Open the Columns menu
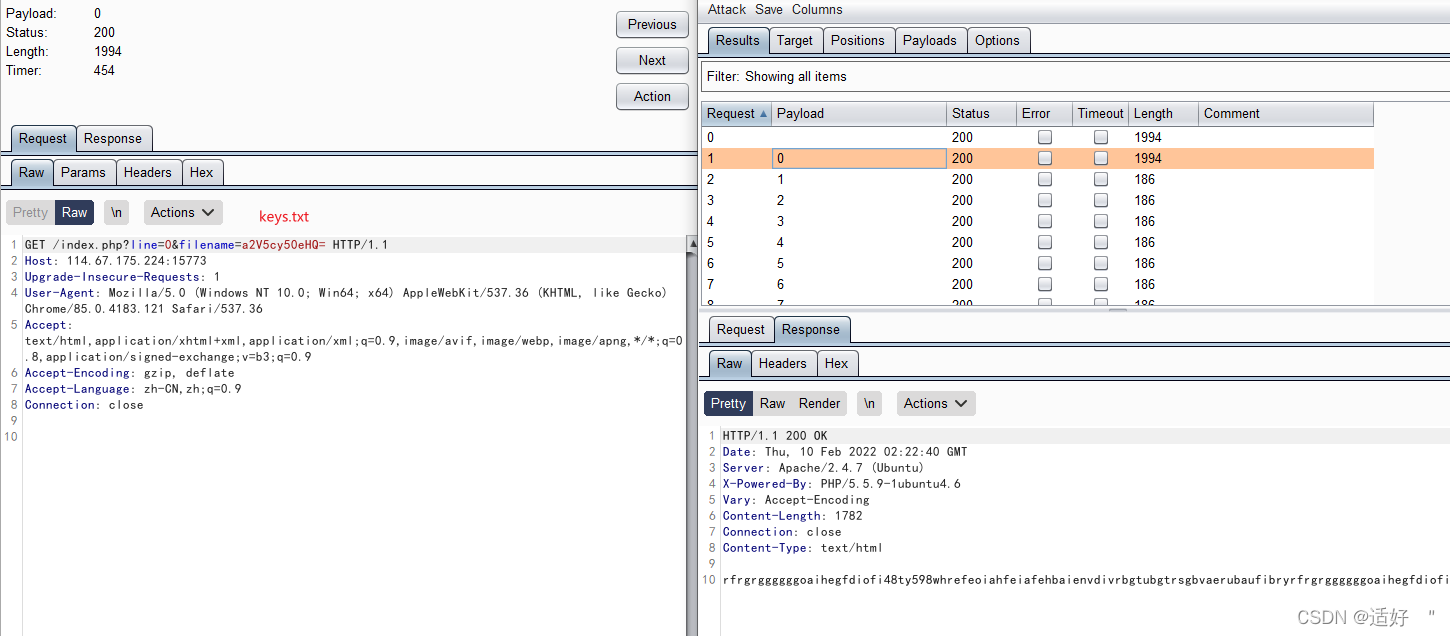The height and width of the screenshot is (636, 1450). click(x=817, y=9)
